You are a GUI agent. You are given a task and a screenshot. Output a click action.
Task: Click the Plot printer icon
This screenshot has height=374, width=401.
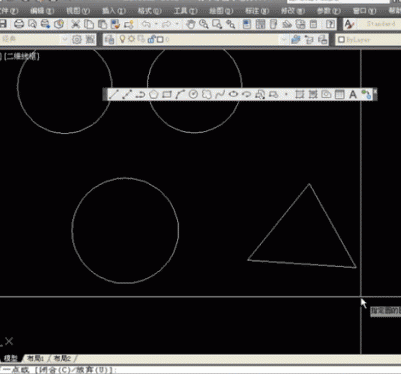[x=19, y=24]
